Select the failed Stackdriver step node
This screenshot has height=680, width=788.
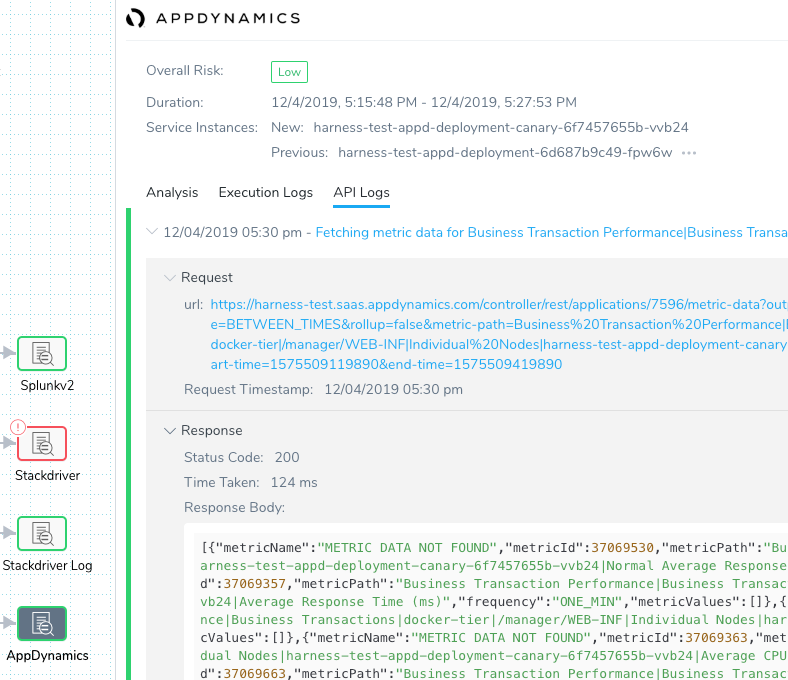click(x=42, y=443)
